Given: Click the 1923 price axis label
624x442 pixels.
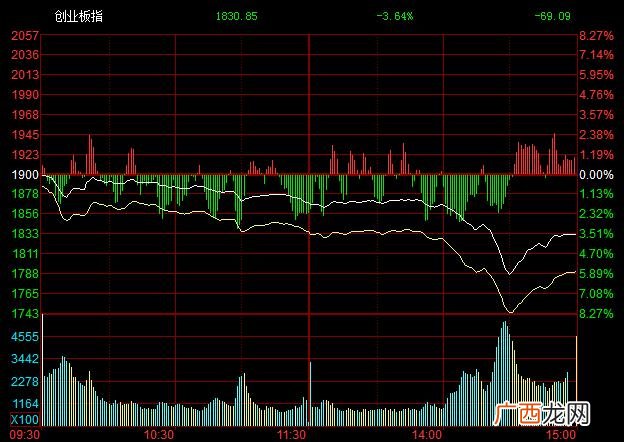Looking at the screenshot, I should [x=25, y=154].
